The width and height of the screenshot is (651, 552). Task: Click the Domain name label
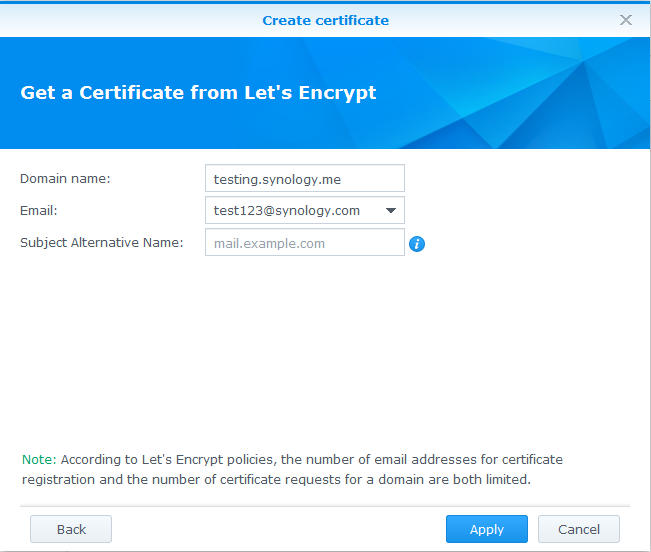pyautogui.click(x=65, y=179)
